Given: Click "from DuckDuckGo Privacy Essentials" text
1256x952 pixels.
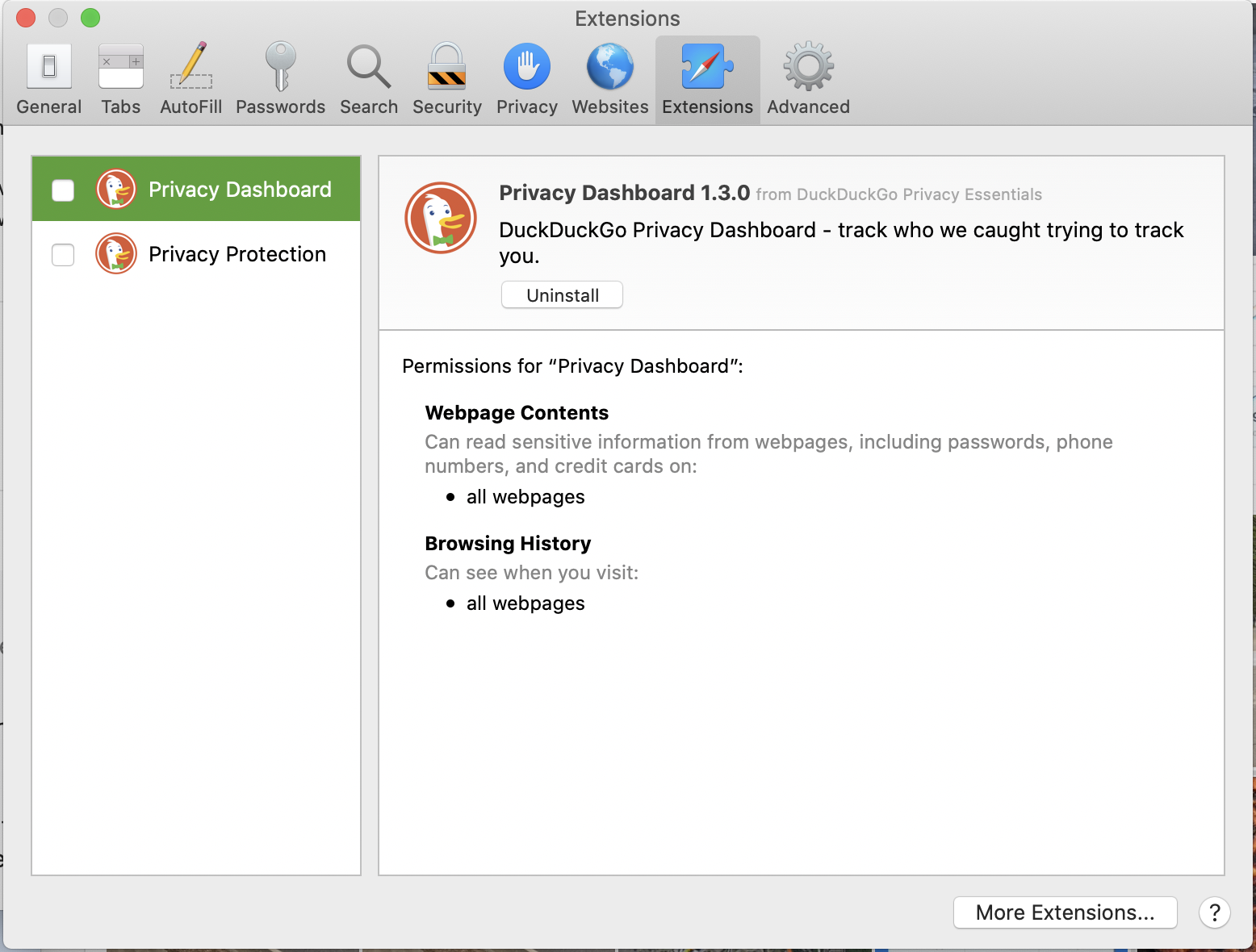Looking at the screenshot, I should pos(899,194).
